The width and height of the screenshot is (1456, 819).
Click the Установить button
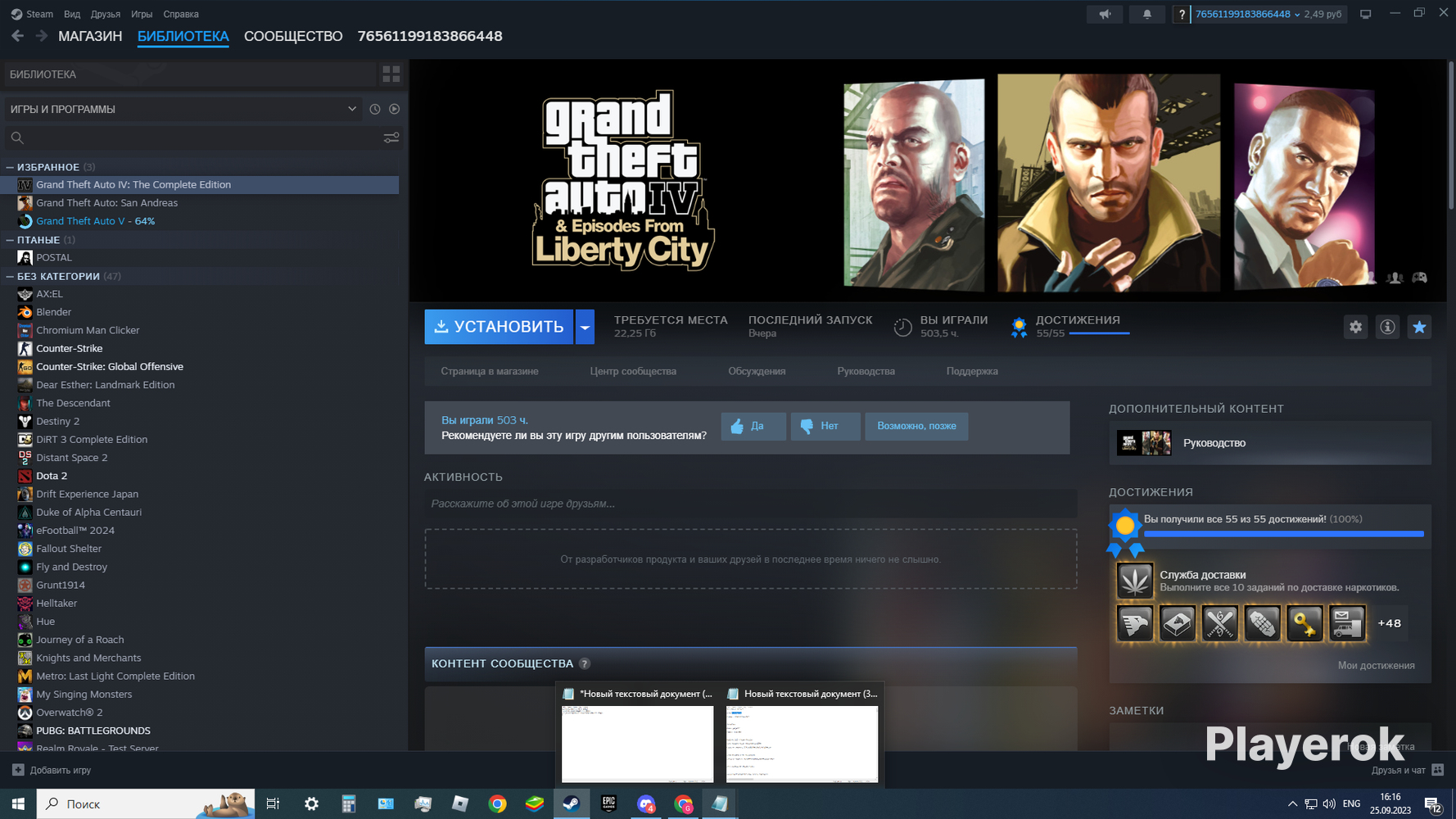pyautogui.click(x=499, y=327)
